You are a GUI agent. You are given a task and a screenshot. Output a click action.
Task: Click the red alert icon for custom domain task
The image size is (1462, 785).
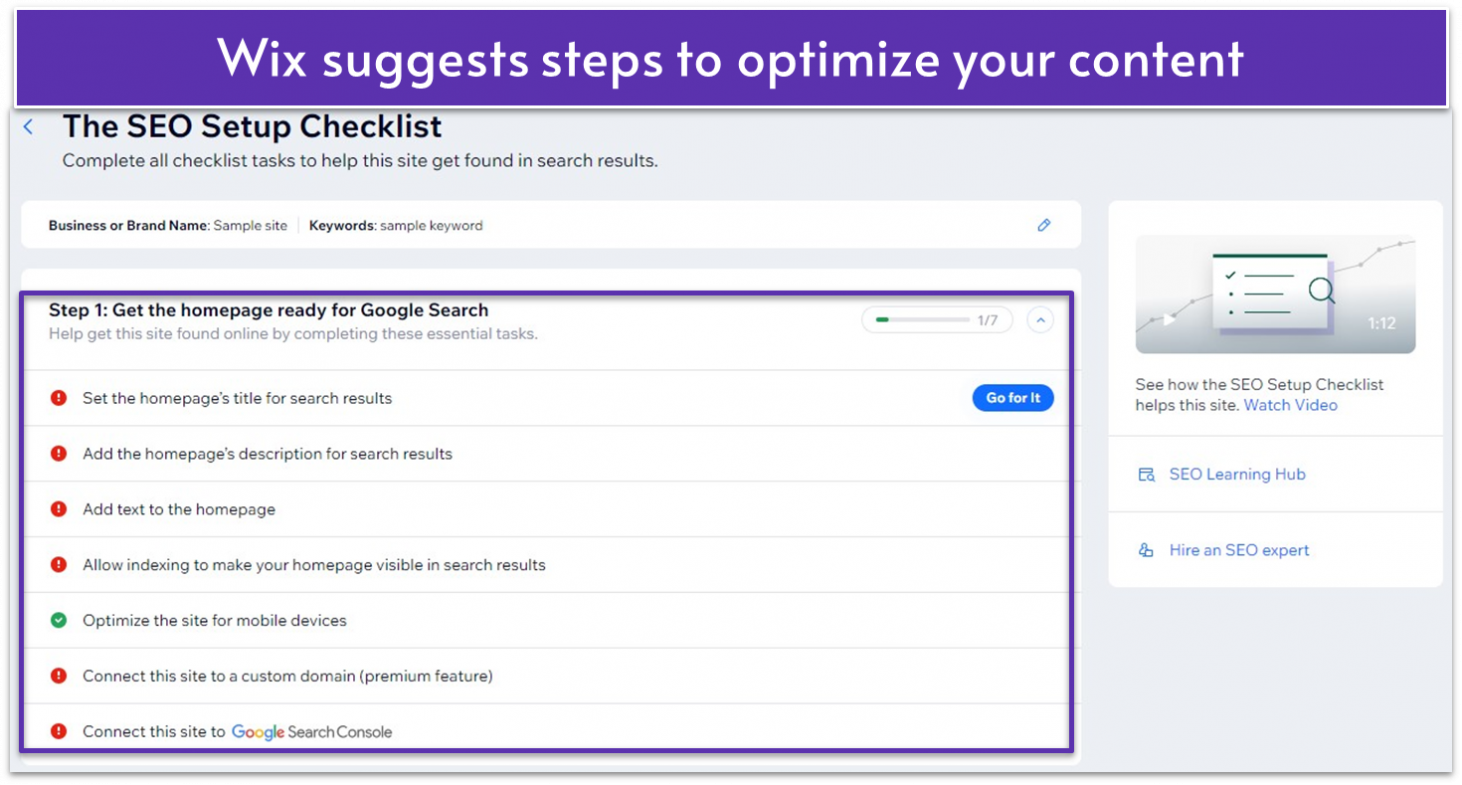pos(57,676)
